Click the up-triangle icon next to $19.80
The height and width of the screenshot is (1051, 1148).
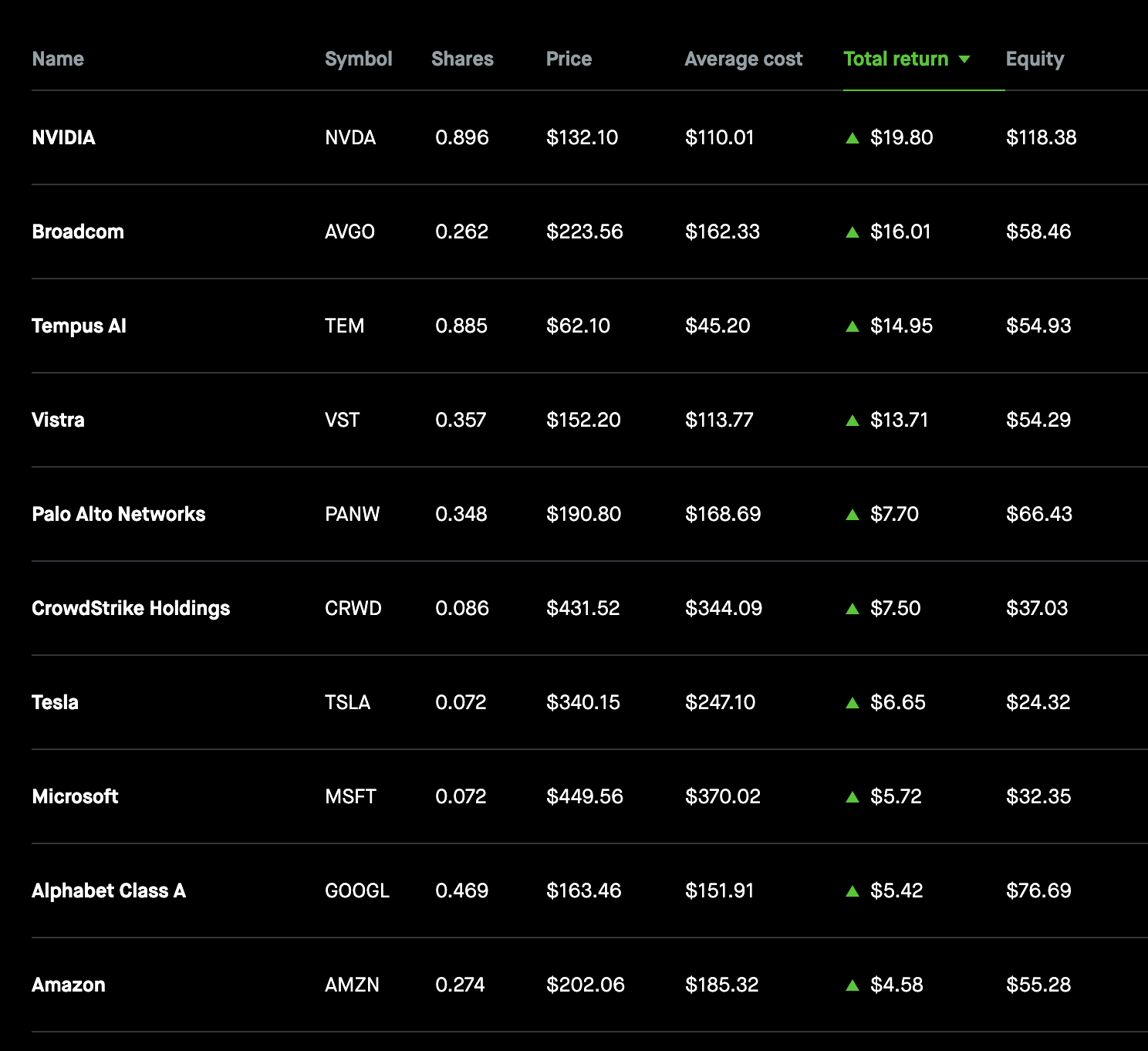pyautogui.click(x=853, y=138)
